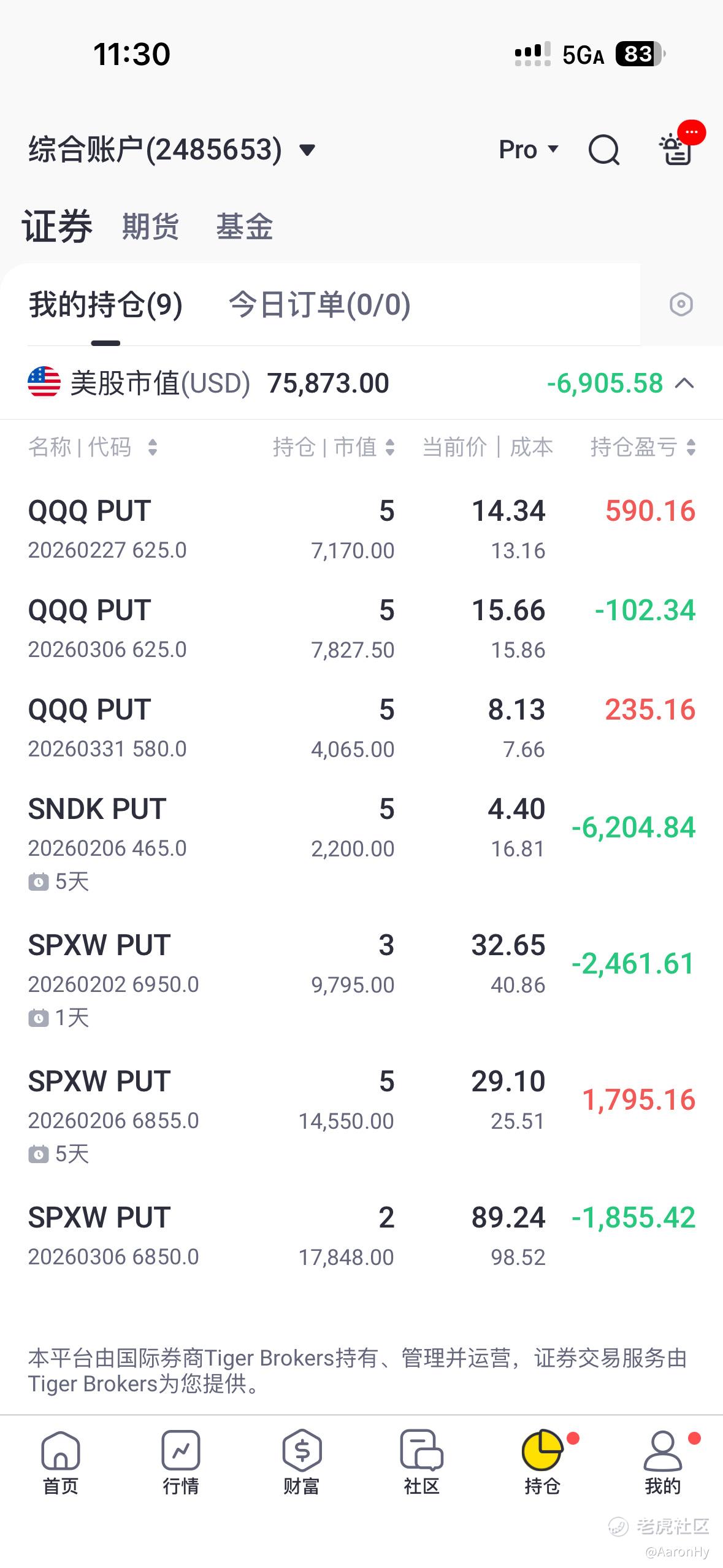Open the search magnifier icon
723x1568 pixels.
[603, 150]
